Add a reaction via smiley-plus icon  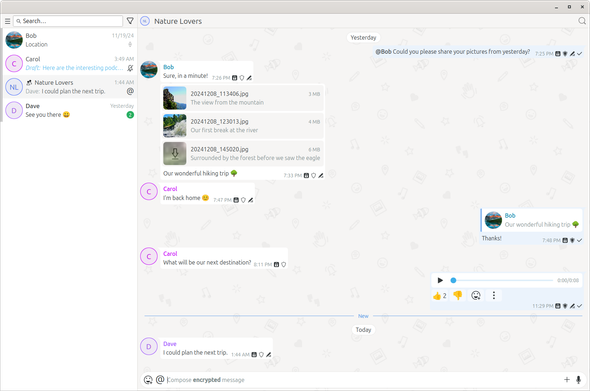[x=476, y=296]
